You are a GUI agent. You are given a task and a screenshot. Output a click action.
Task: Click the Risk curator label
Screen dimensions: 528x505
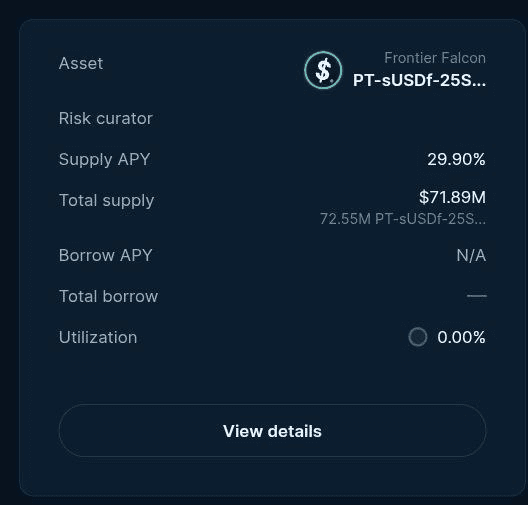pyautogui.click(x=106, y=118)
